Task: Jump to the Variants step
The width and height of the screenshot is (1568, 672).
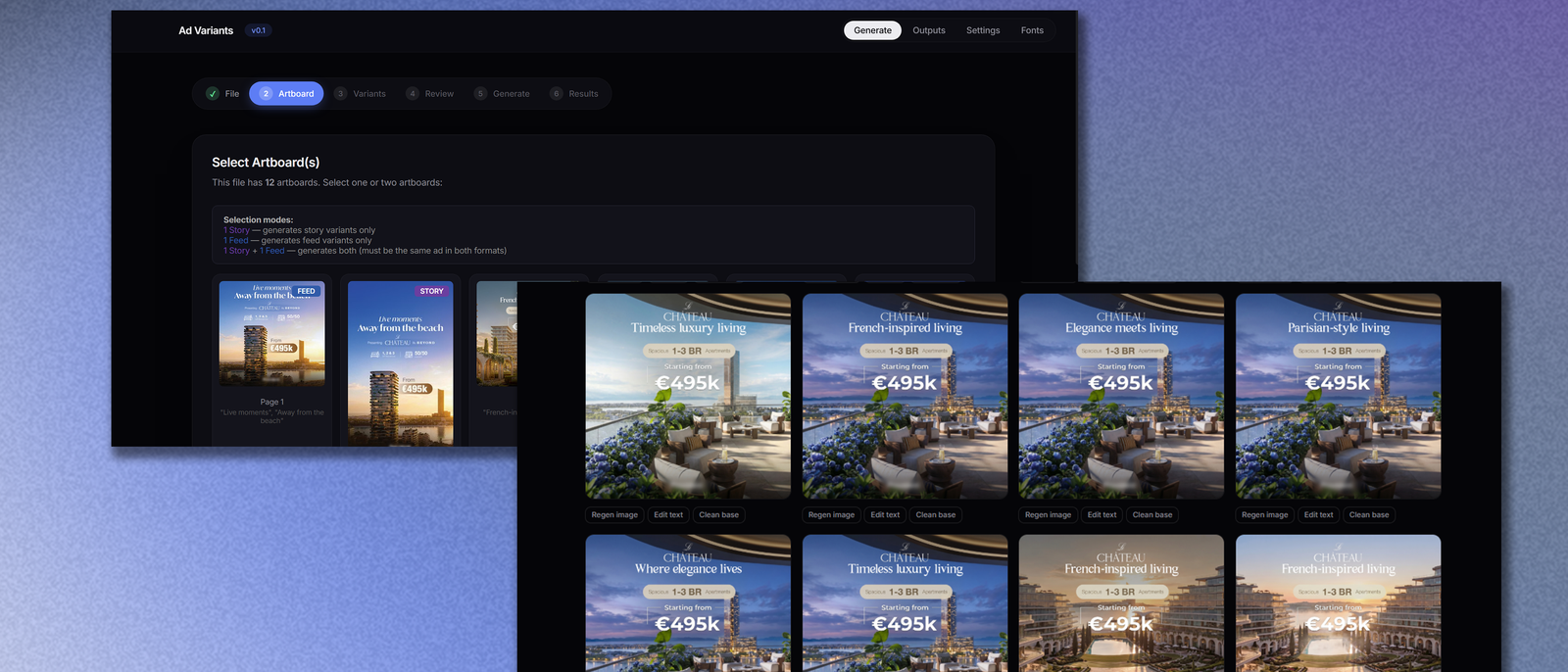Action: (360, 94)
